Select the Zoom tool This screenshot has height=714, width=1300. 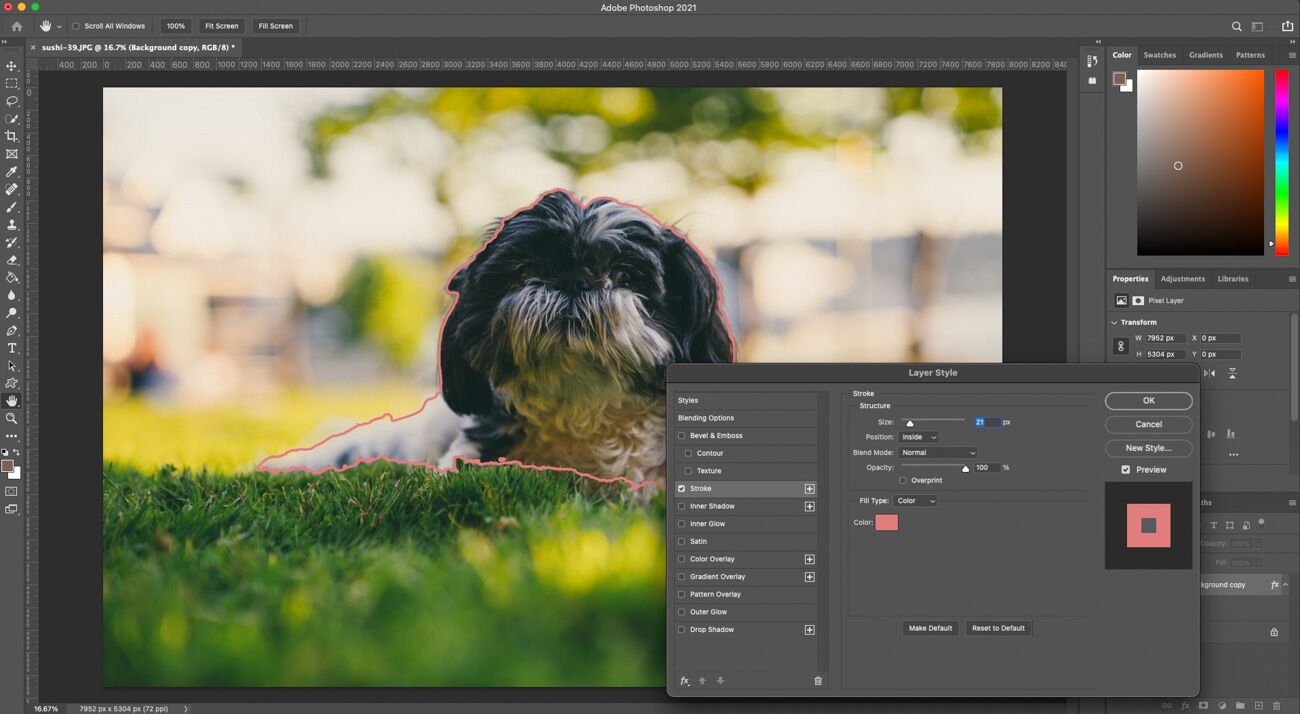12,419
